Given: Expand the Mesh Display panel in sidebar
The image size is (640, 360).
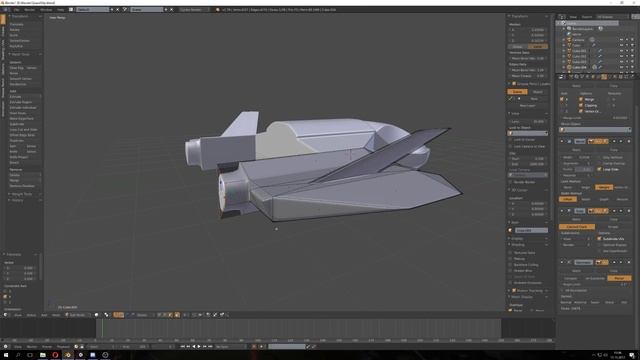Looking at the screenshot, I should coord(528,297).
